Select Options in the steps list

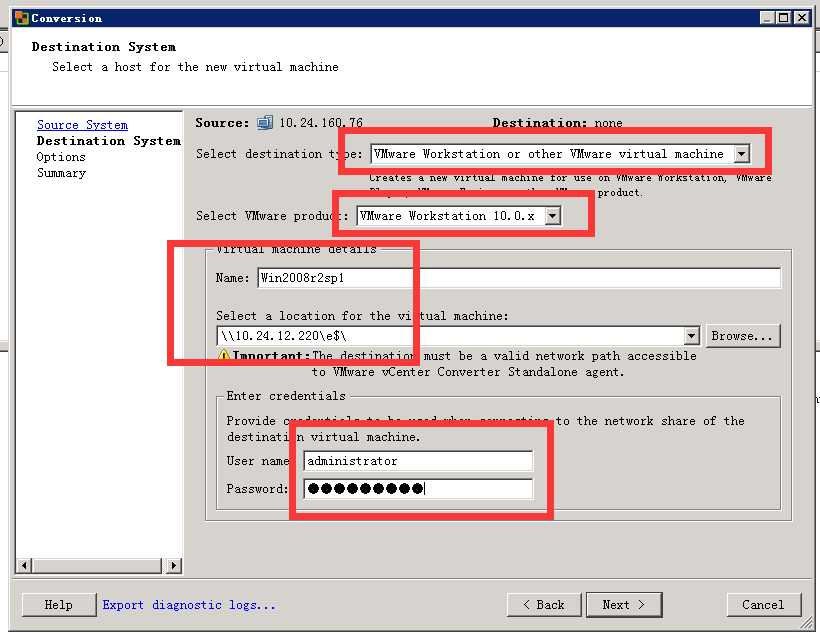61,157
